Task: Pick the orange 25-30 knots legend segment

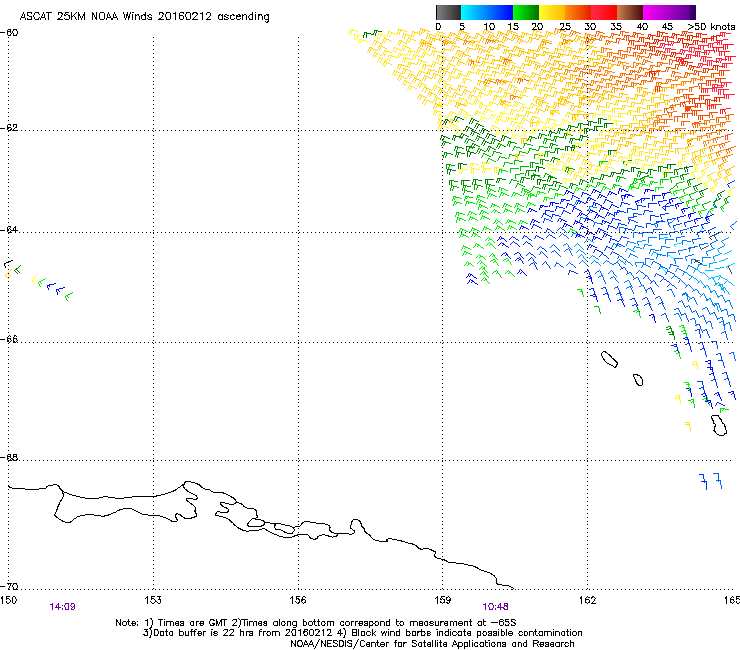Action: tap(578, 12)
